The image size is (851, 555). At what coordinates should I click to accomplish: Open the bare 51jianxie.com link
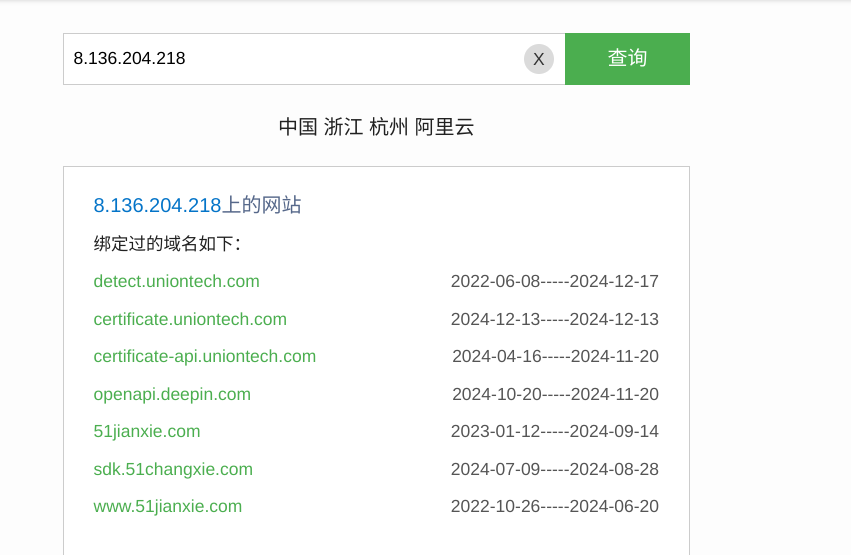(147, 431)
